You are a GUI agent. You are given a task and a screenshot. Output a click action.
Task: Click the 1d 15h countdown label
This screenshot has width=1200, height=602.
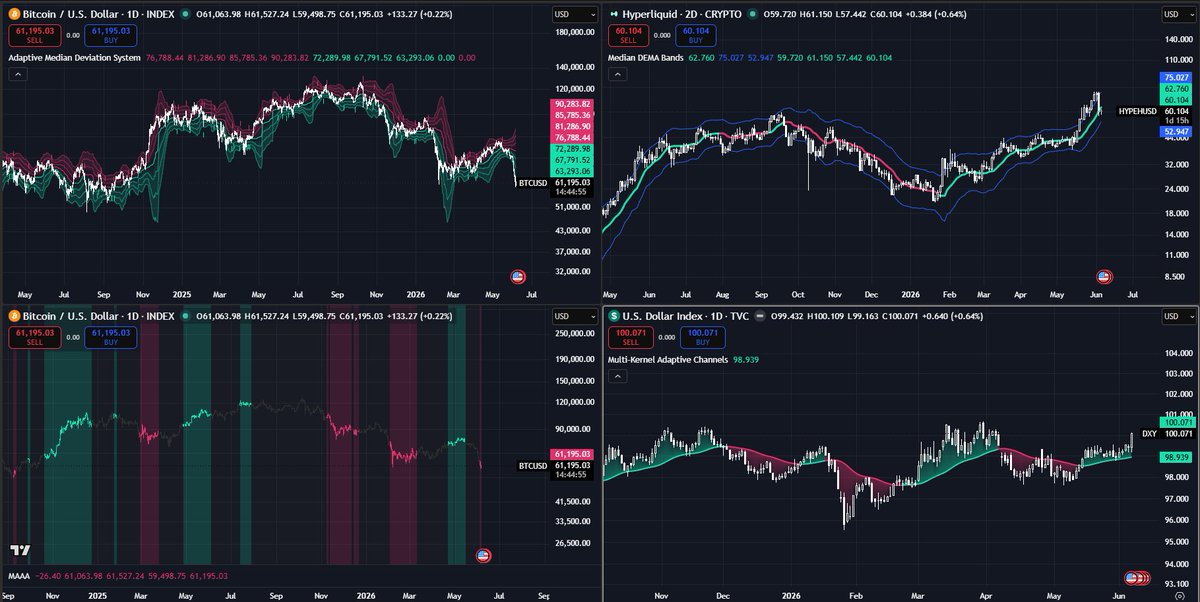pos(1176,121)
